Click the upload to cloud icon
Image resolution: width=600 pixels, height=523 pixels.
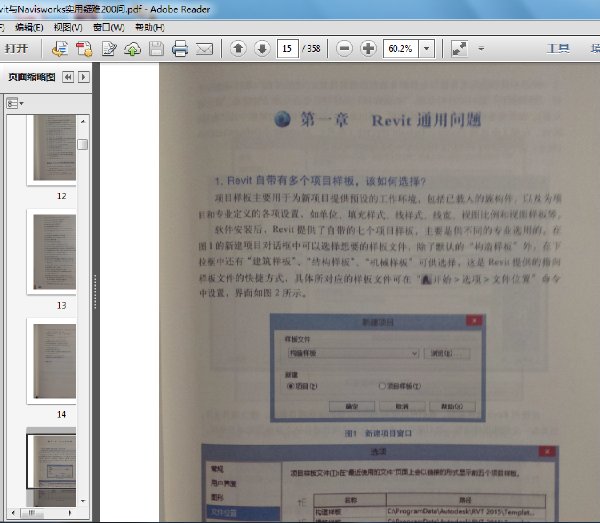click(x=132, y=49)
